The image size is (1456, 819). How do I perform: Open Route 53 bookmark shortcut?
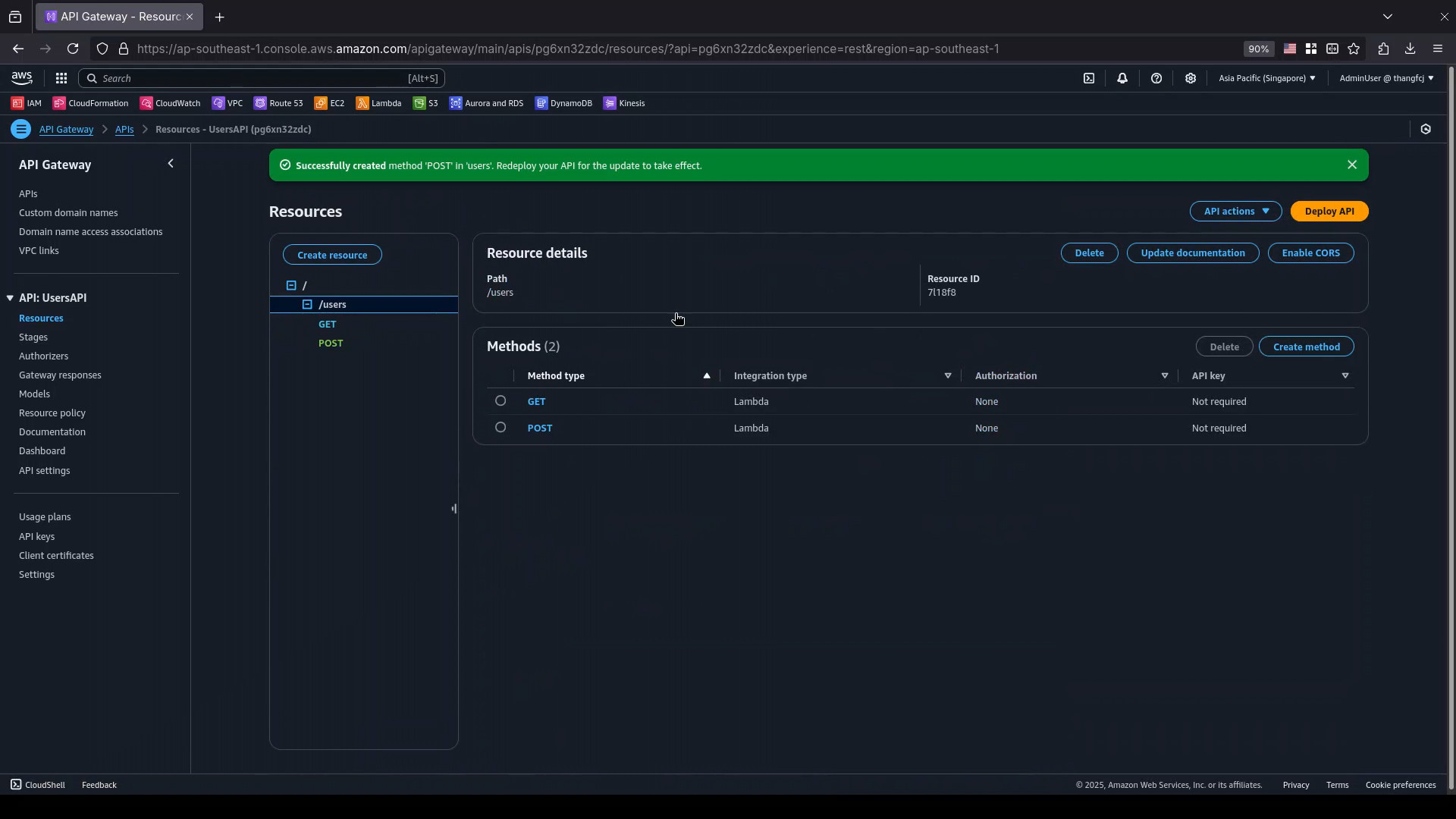[x=278, y=103]
